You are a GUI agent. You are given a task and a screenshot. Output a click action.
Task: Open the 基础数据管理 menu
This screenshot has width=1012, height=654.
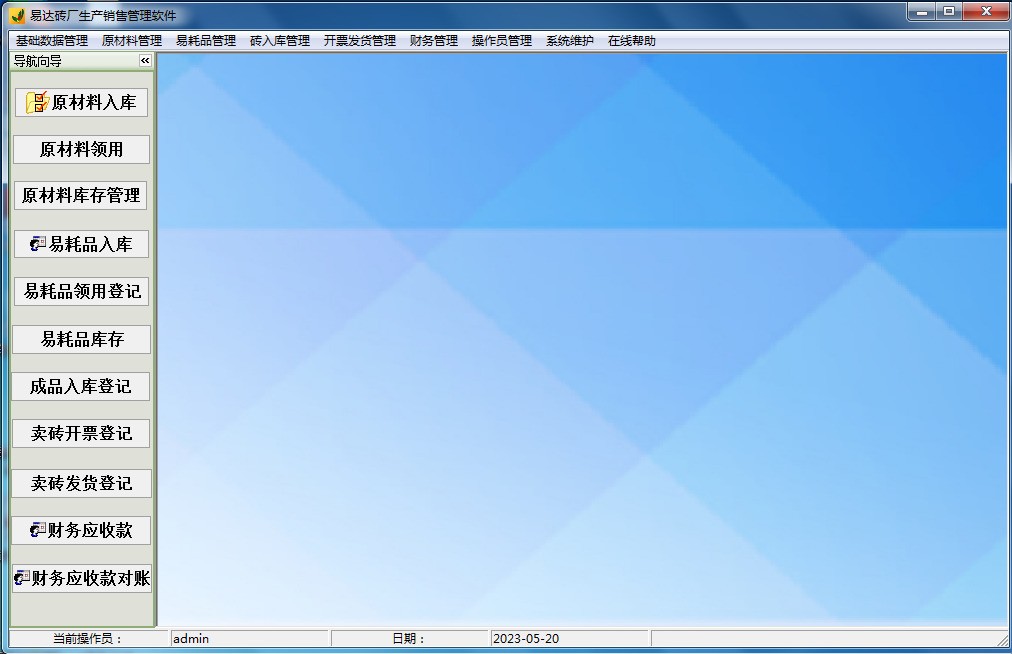tap(52, 41)
